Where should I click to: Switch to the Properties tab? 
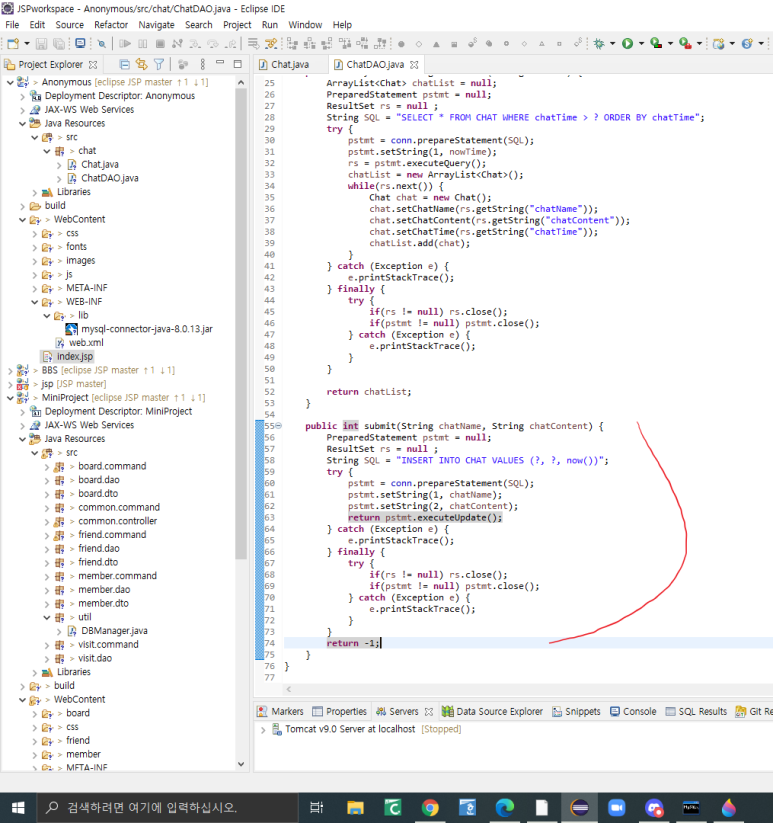click(x=340, y=712)
